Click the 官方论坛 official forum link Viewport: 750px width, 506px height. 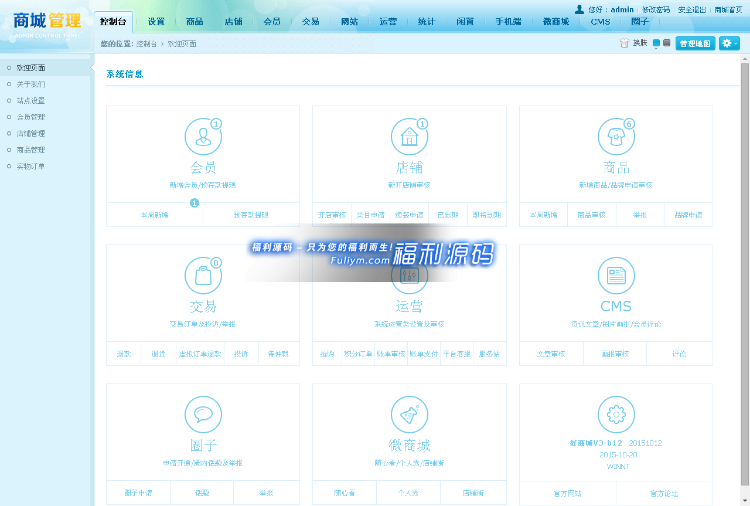click(664, 493)
